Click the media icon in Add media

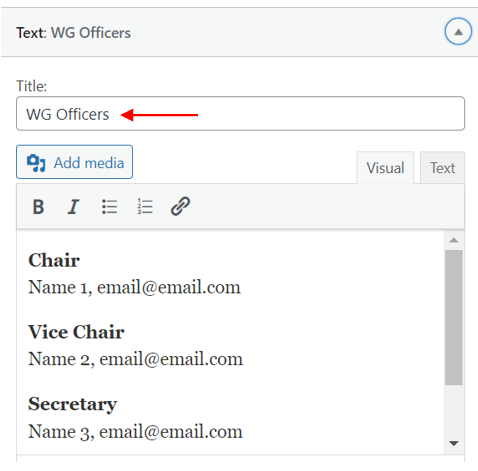click(36, 163)
